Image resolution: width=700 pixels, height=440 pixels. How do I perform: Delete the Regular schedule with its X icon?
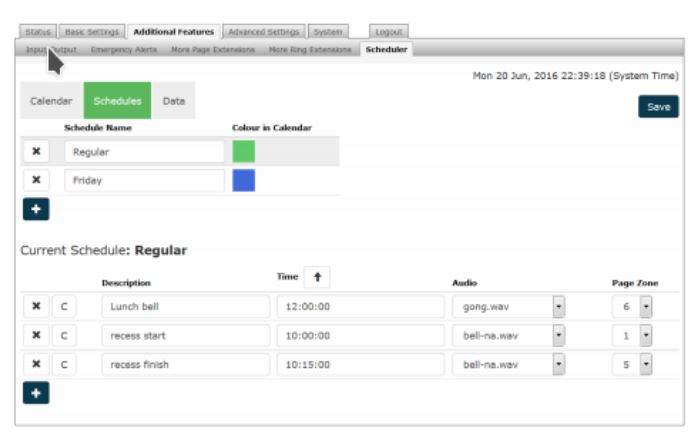coord(36,151)
